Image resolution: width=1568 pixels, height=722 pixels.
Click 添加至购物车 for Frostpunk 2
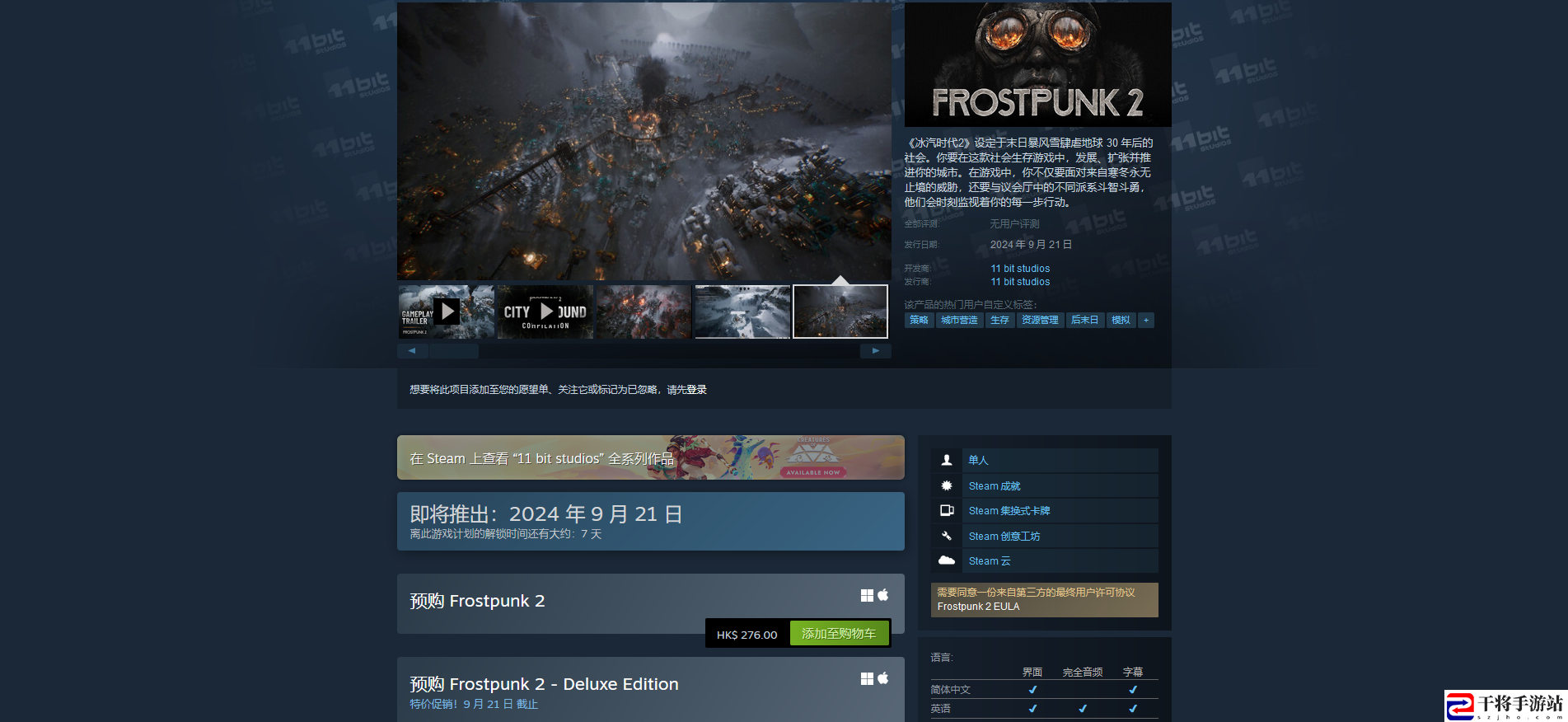pyautogui.click(x=839, y=634)
